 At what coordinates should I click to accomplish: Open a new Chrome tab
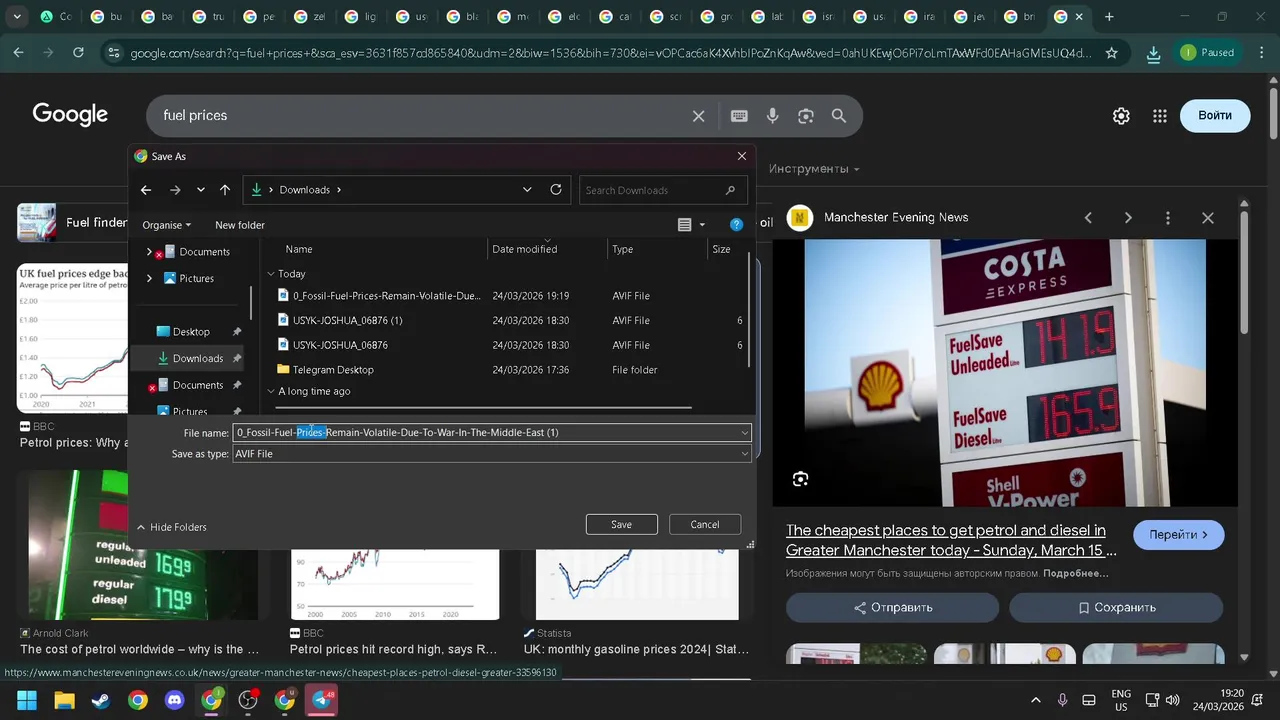1109,17
